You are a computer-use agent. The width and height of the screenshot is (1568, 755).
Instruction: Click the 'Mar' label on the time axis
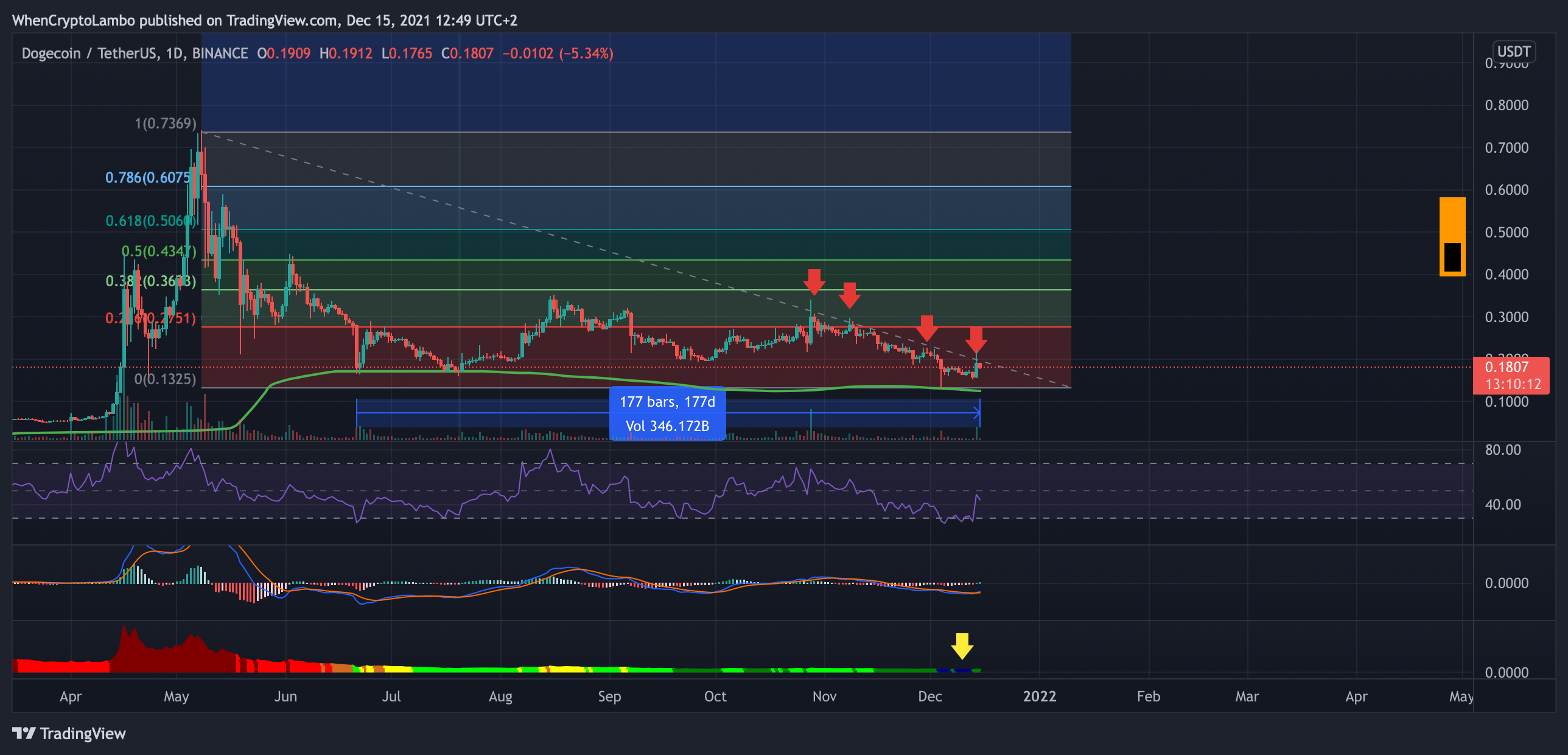pyautogui.click(x=1247, y=697)
